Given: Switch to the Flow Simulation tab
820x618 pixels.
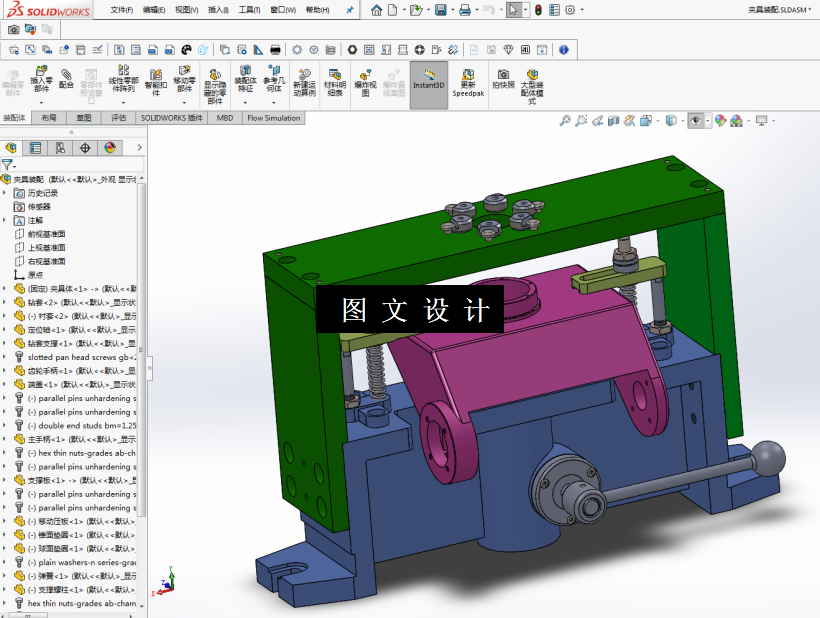Looking at the screenshot, I should tap(273, 118).
